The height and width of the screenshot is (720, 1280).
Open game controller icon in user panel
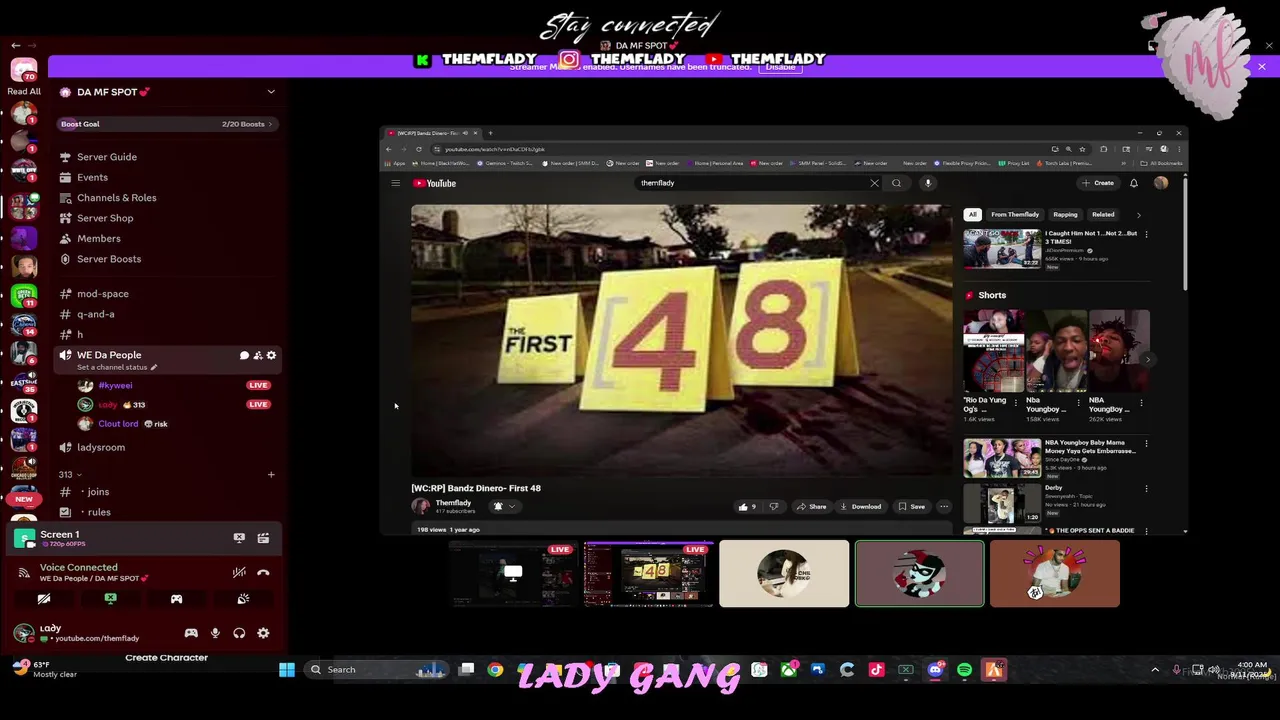tap(191, 633)
